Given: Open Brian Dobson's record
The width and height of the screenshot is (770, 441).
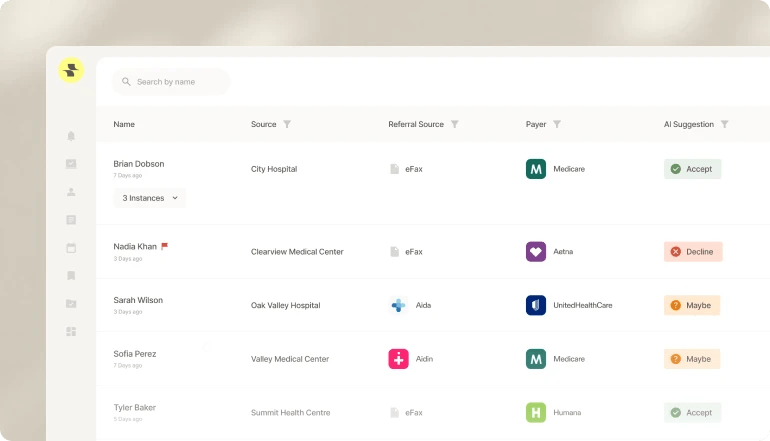Looking at the screenshot, I should pos(138,164).
